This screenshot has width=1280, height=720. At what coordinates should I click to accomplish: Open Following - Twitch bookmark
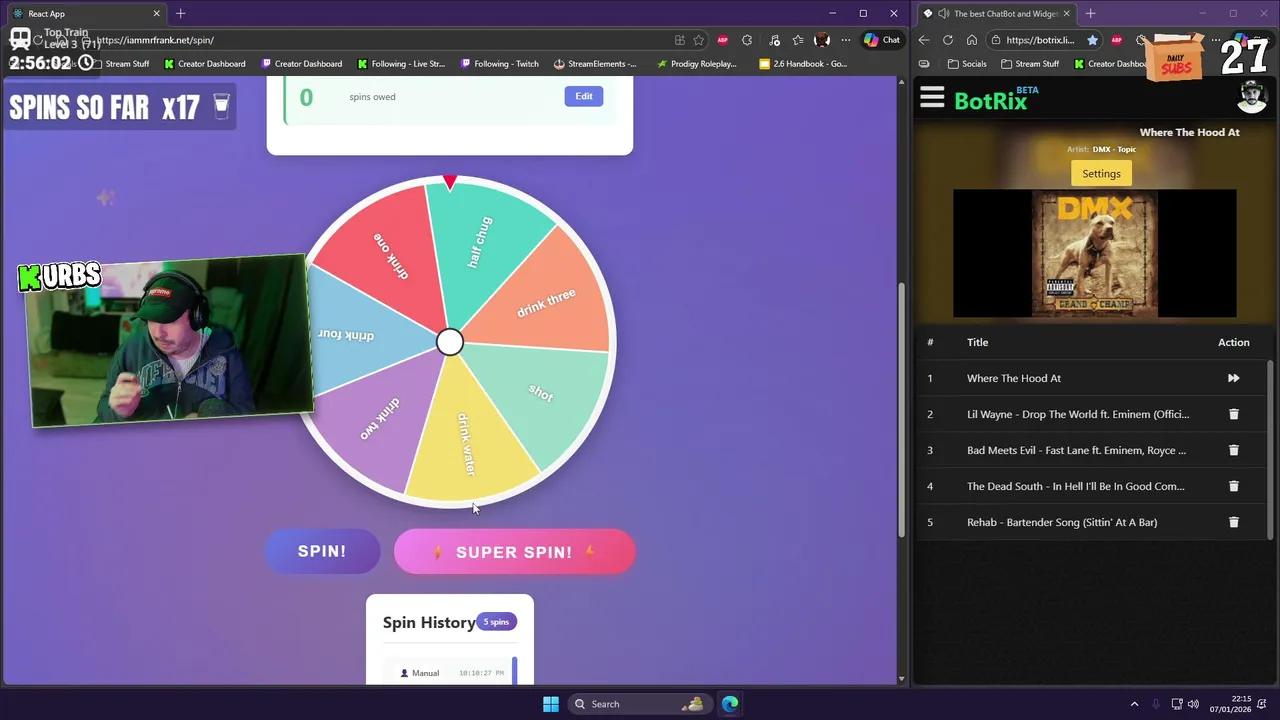500,64
